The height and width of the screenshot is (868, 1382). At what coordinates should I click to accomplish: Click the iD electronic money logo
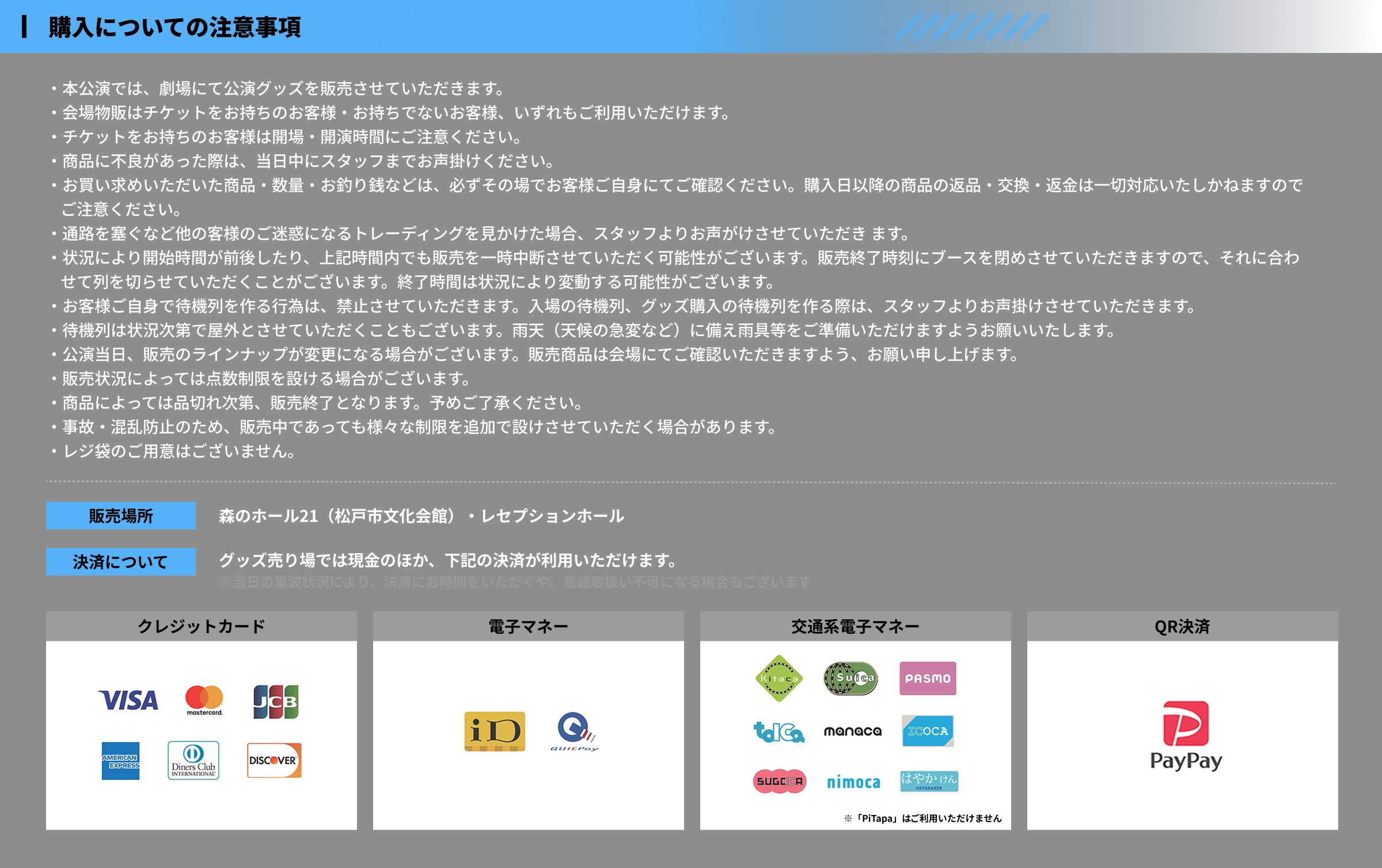pos(495,732)
